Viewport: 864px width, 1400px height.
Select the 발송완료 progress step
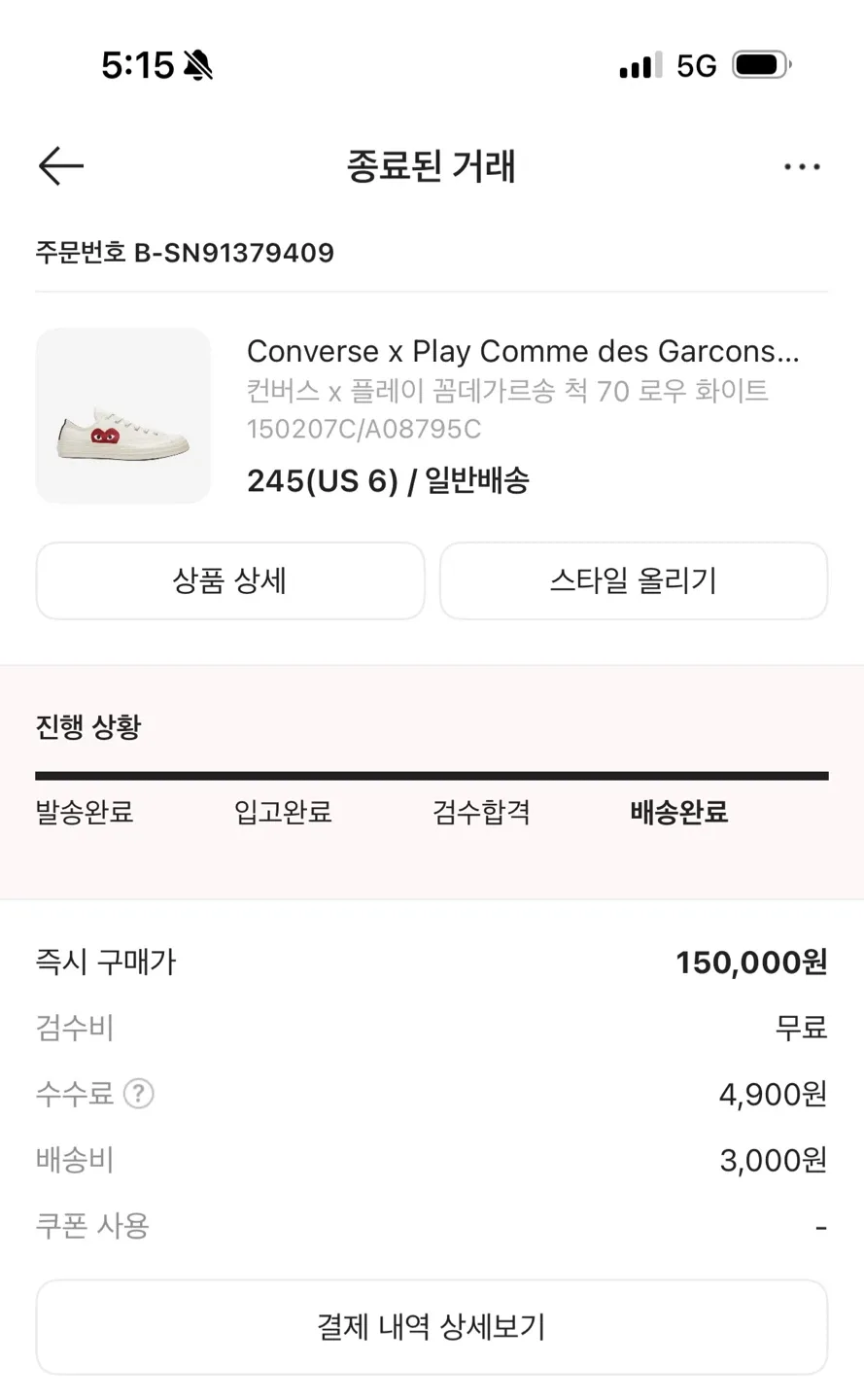(85, 812)
